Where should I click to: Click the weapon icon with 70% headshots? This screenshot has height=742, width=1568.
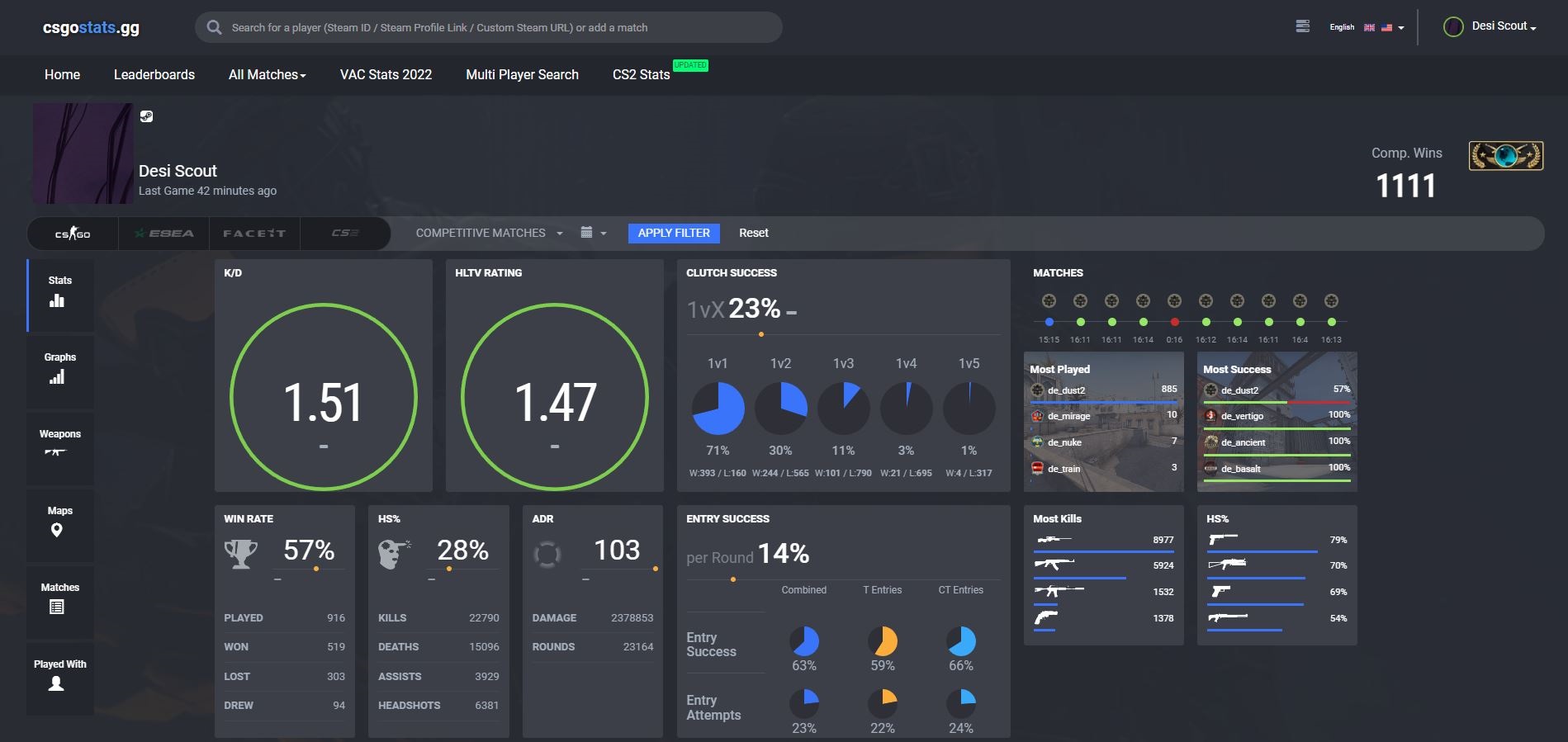coord(1227,565)
